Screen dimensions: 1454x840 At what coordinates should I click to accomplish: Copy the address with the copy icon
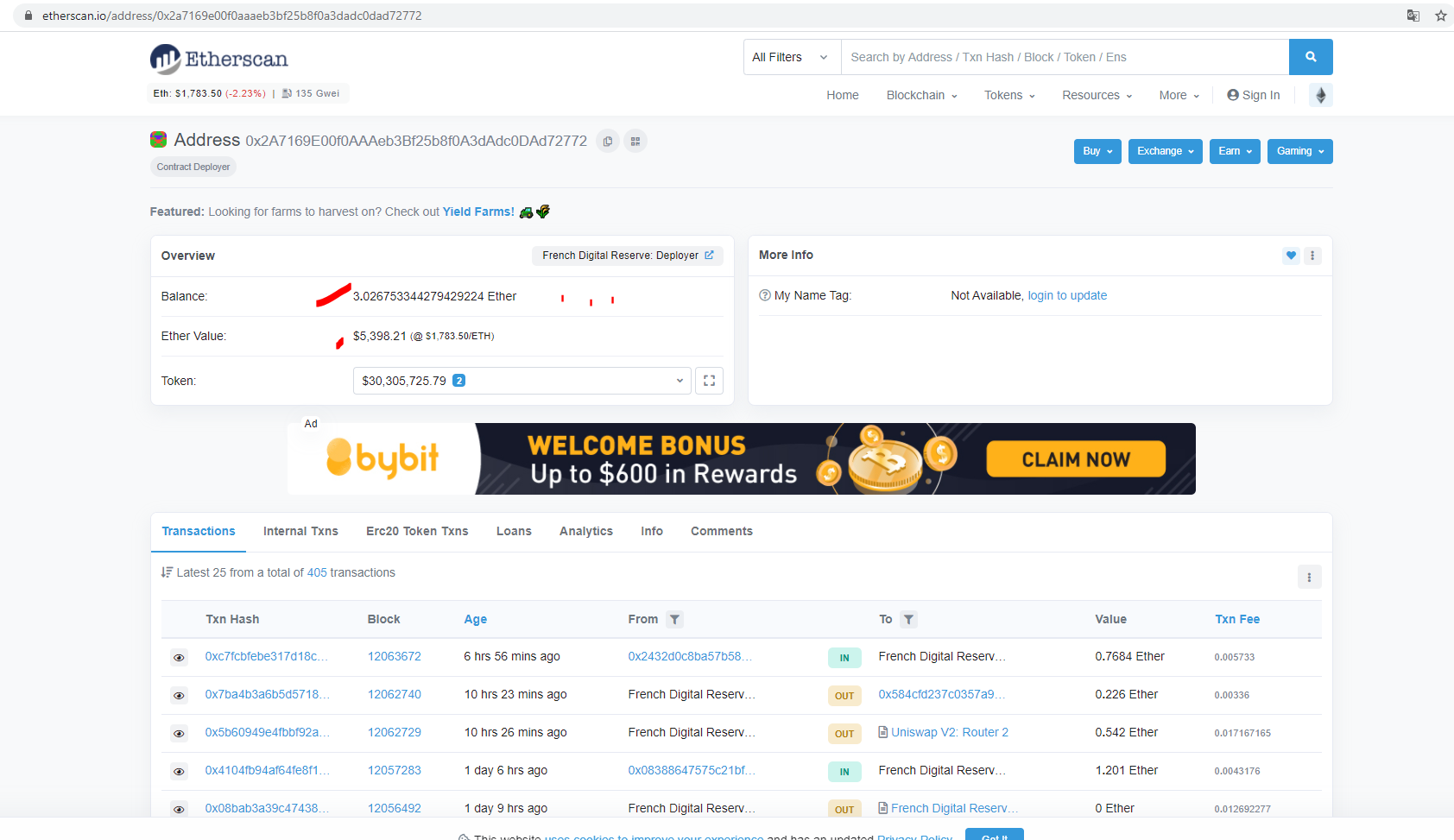pos(608,142)
